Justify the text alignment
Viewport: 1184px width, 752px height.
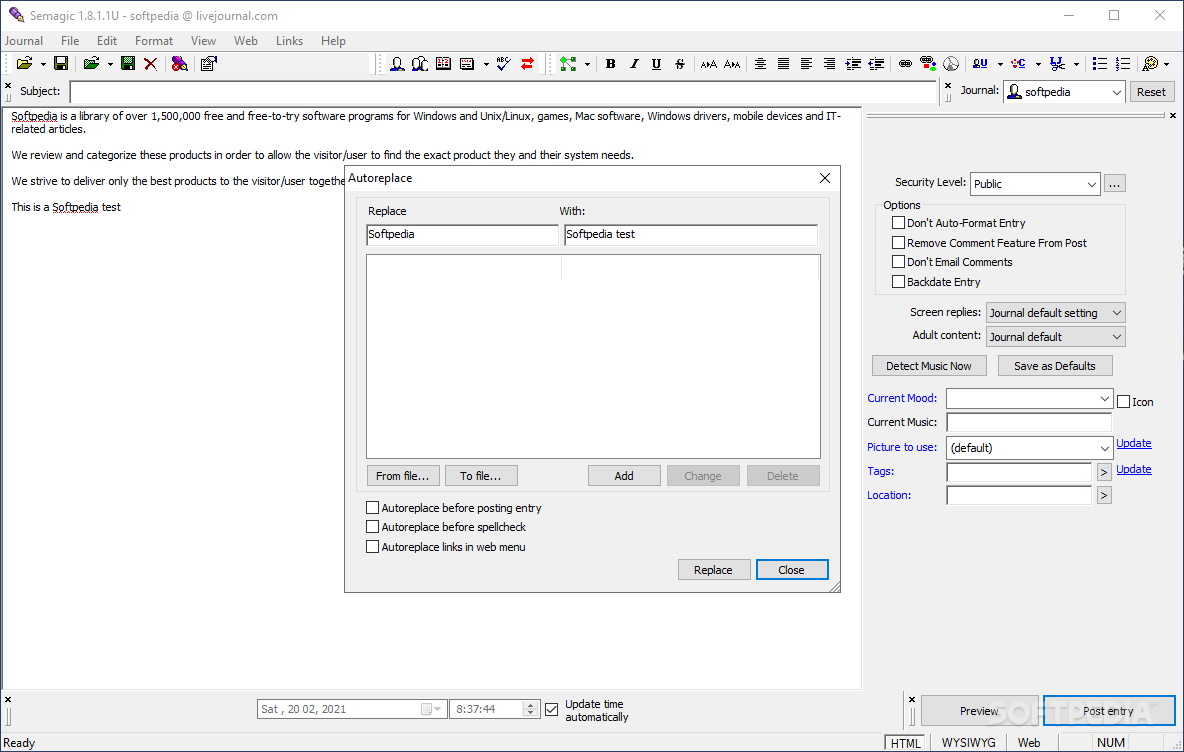coord(784,64)
